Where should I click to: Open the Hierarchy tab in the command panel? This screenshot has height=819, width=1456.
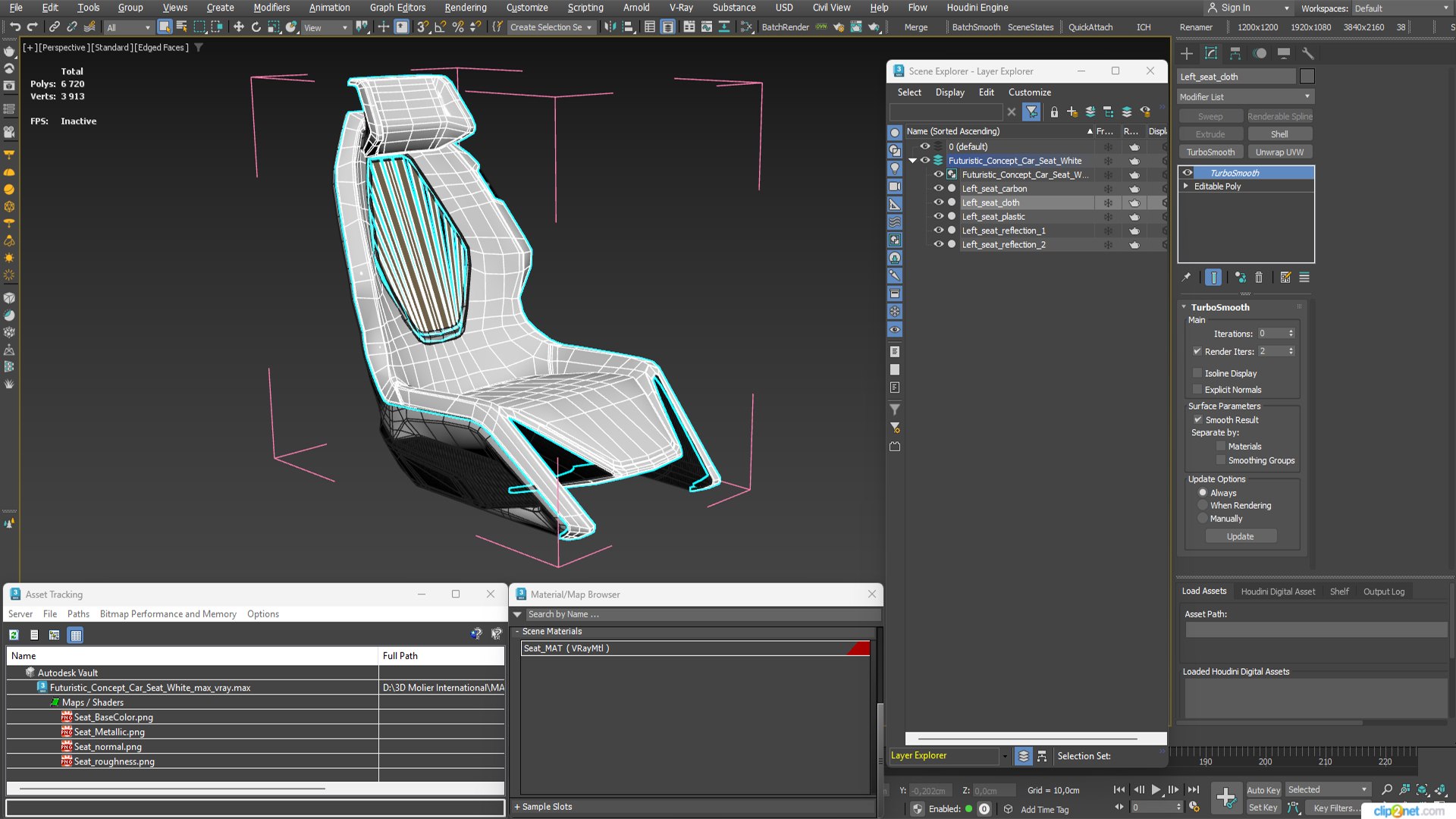1235,53
